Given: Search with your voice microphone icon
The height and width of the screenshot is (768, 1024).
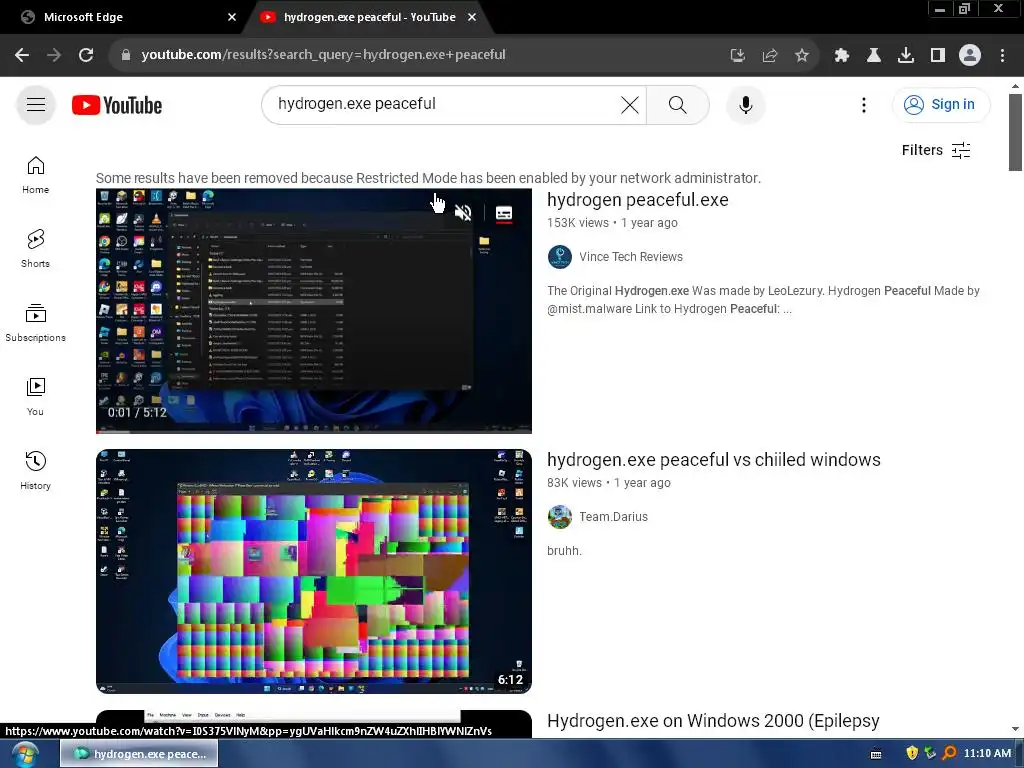Looking at the screenshot, I should 745,104.
